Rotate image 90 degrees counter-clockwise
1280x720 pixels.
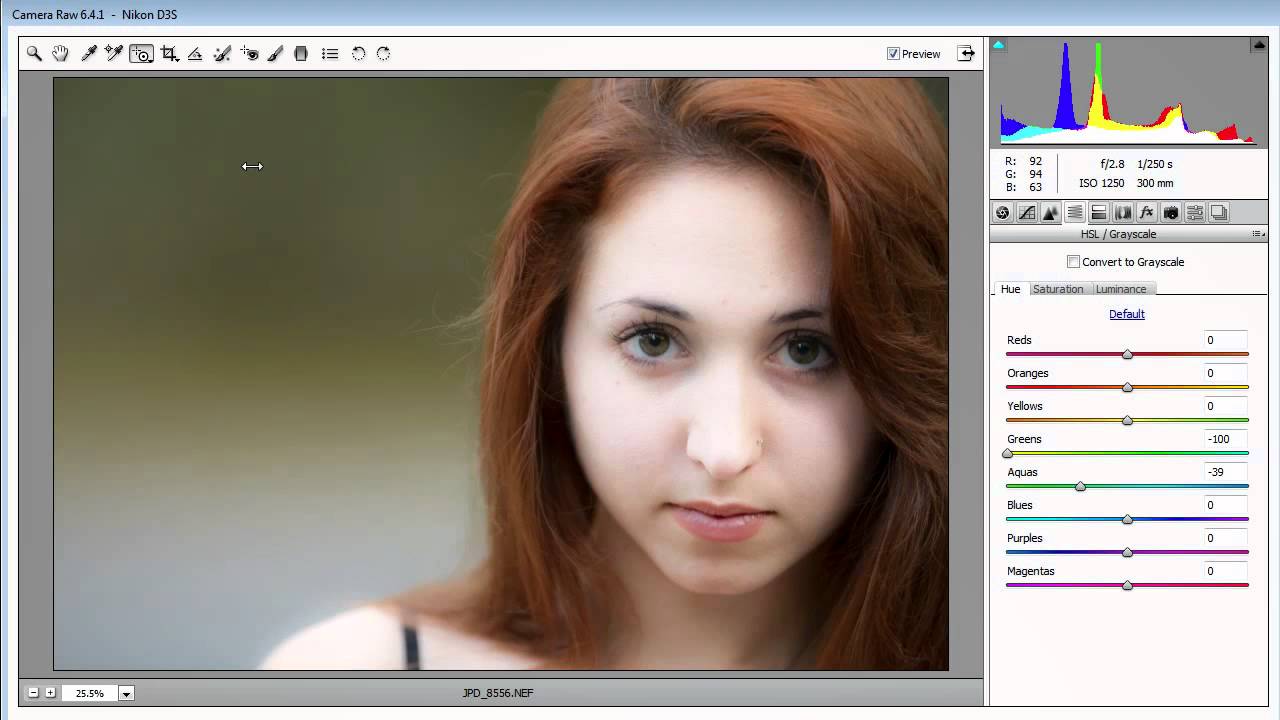pos(358,54)
